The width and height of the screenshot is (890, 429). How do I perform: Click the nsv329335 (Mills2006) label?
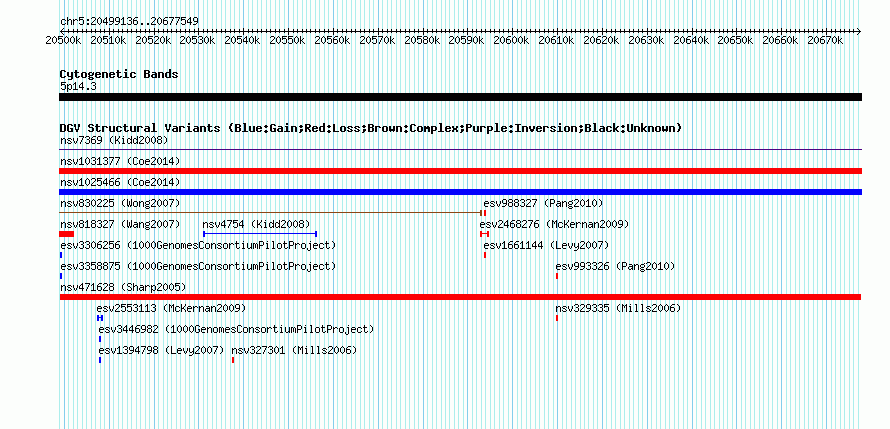coord(618,308)
